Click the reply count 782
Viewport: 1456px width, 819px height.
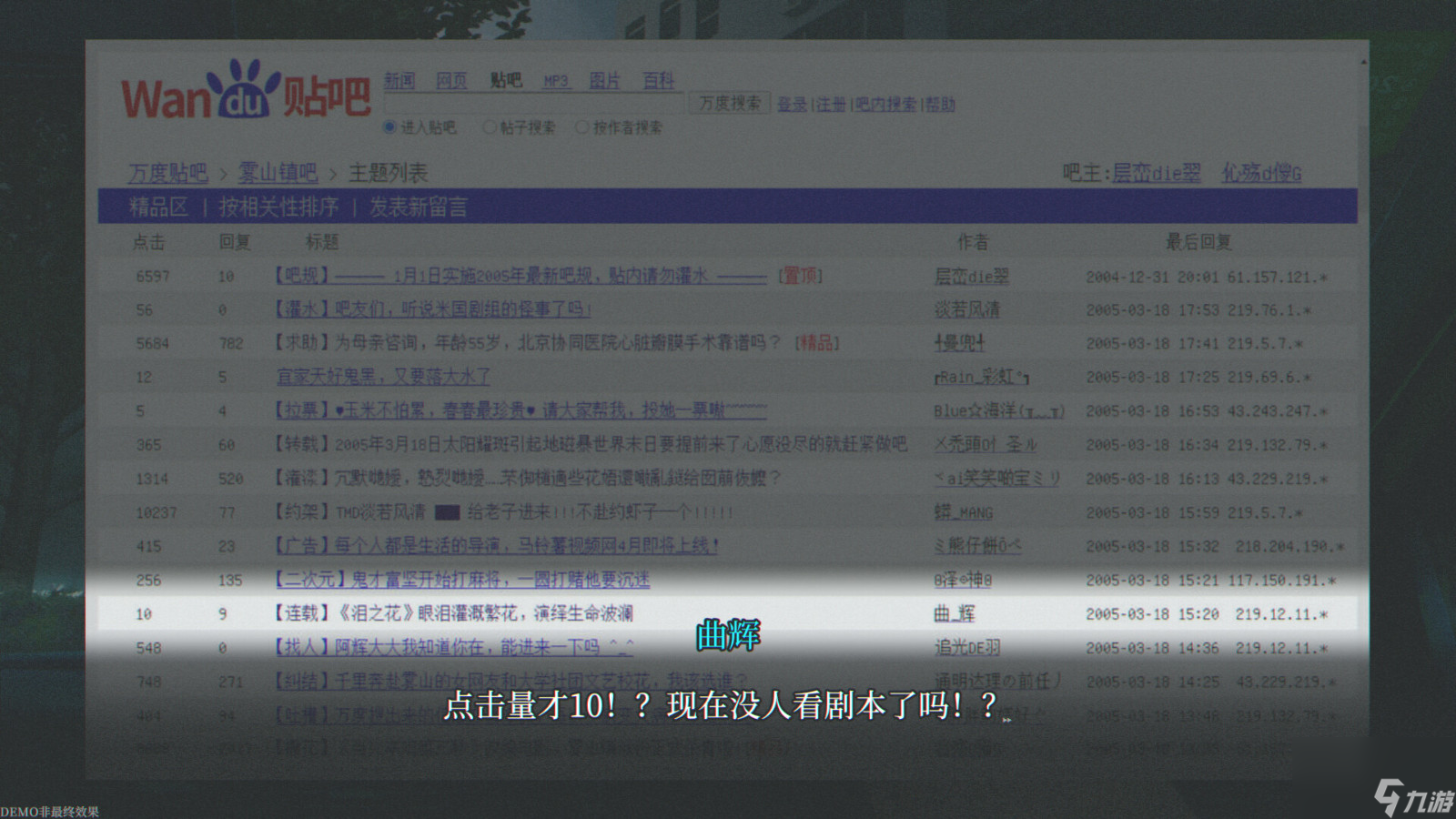231,343
